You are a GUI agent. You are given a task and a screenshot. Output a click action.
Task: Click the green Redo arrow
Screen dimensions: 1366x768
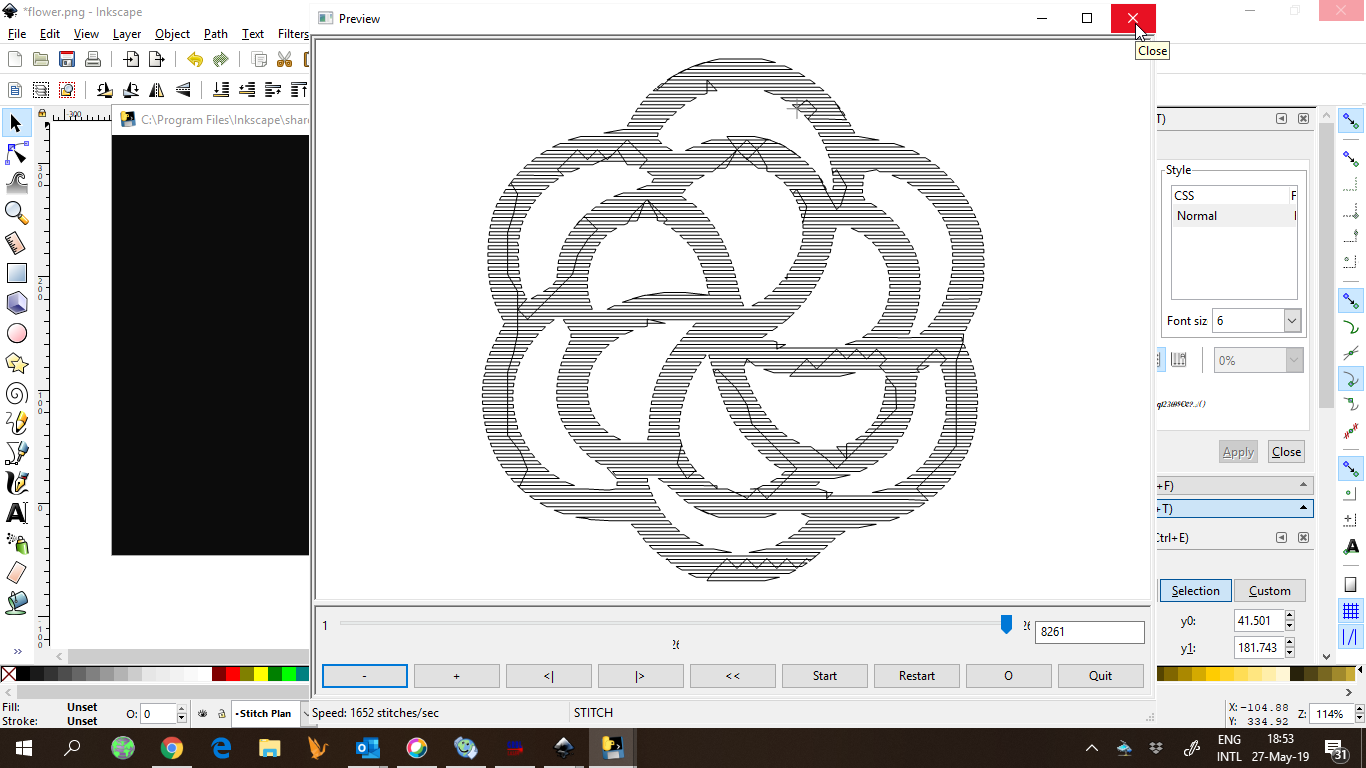point(221,60)
